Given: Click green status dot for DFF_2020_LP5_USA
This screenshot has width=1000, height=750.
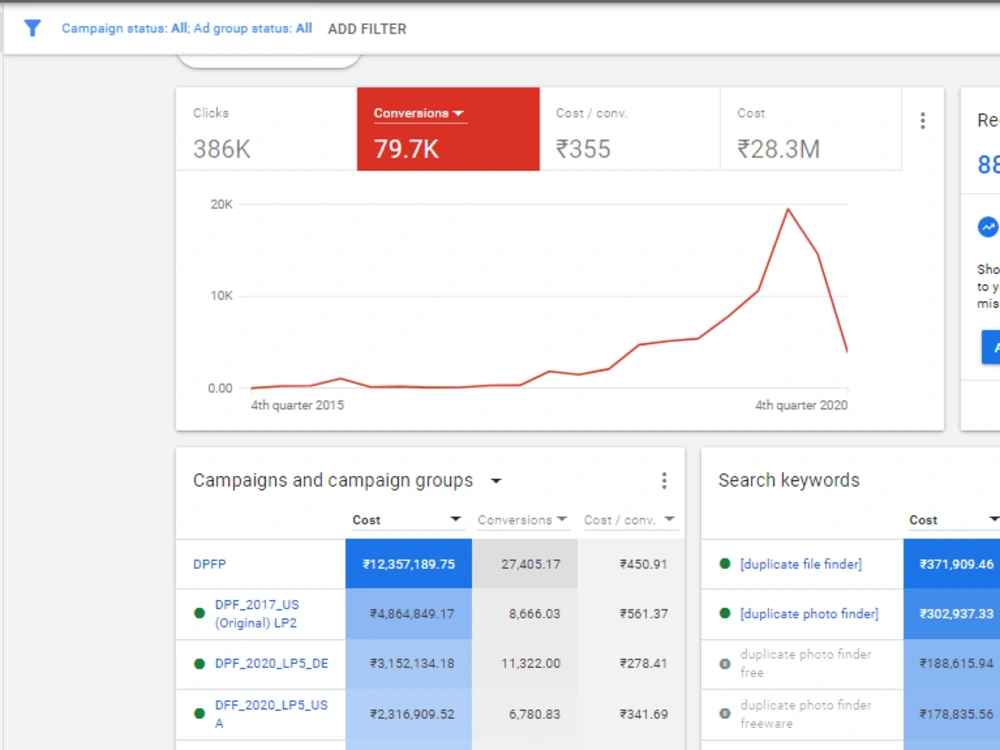Looking at the screenshot, I should pyautogui.click(x=200, y=714).
